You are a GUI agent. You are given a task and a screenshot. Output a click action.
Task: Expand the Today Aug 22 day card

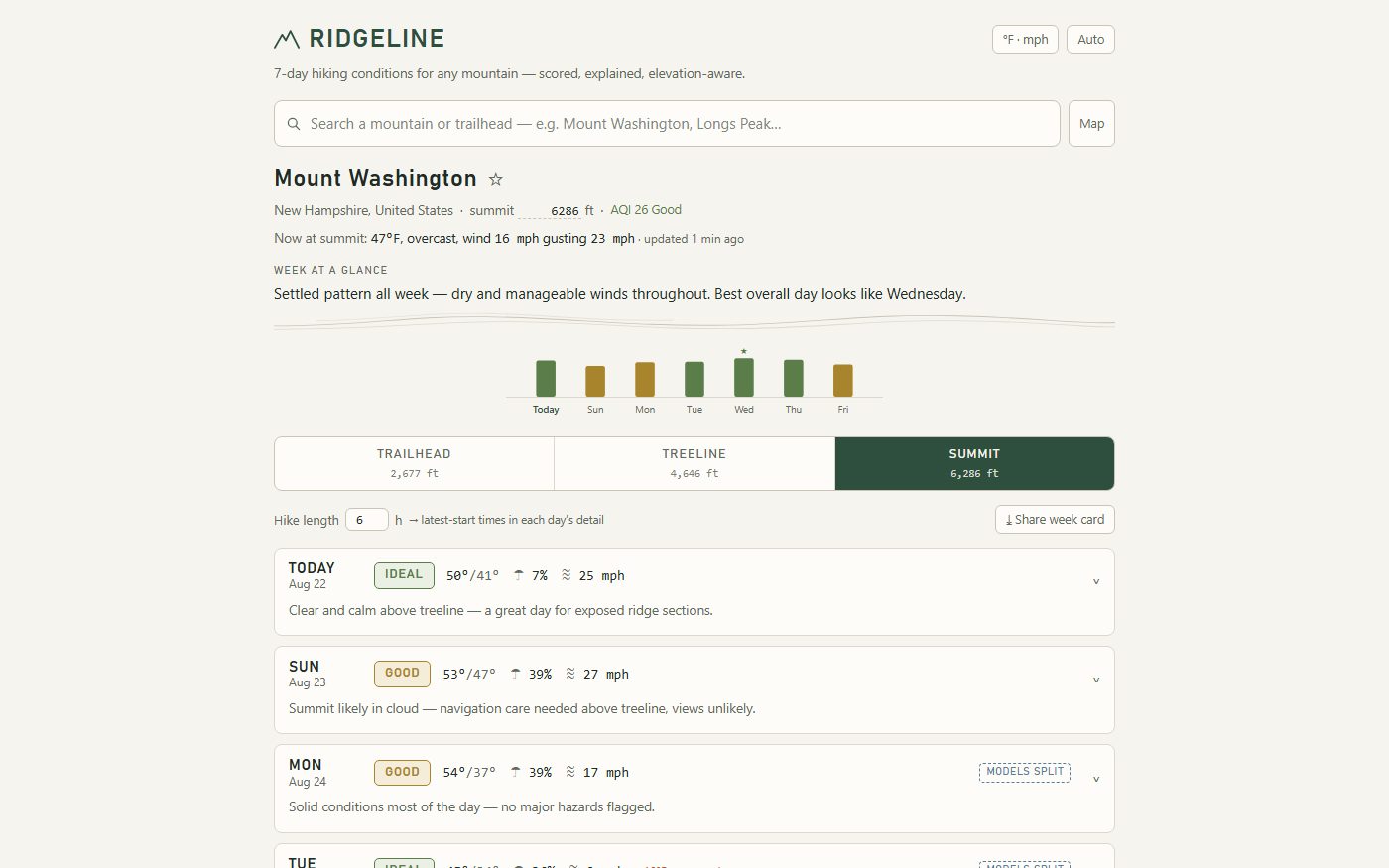(x=1096, y=582)
